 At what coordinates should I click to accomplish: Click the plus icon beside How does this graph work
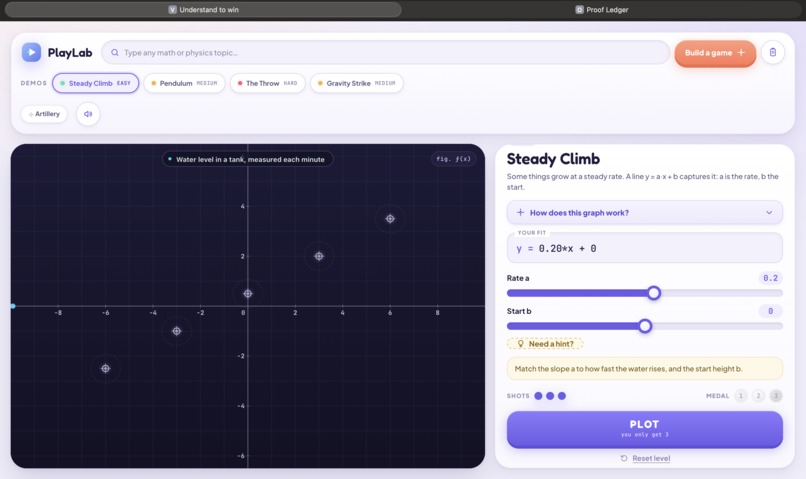click(x=520, y=213)
